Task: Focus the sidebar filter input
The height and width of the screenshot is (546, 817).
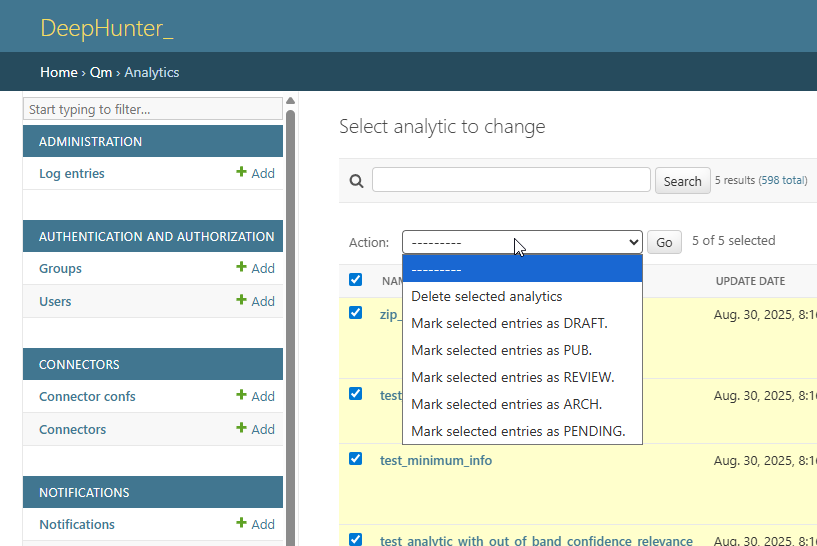Action: (x=153, y=109)
